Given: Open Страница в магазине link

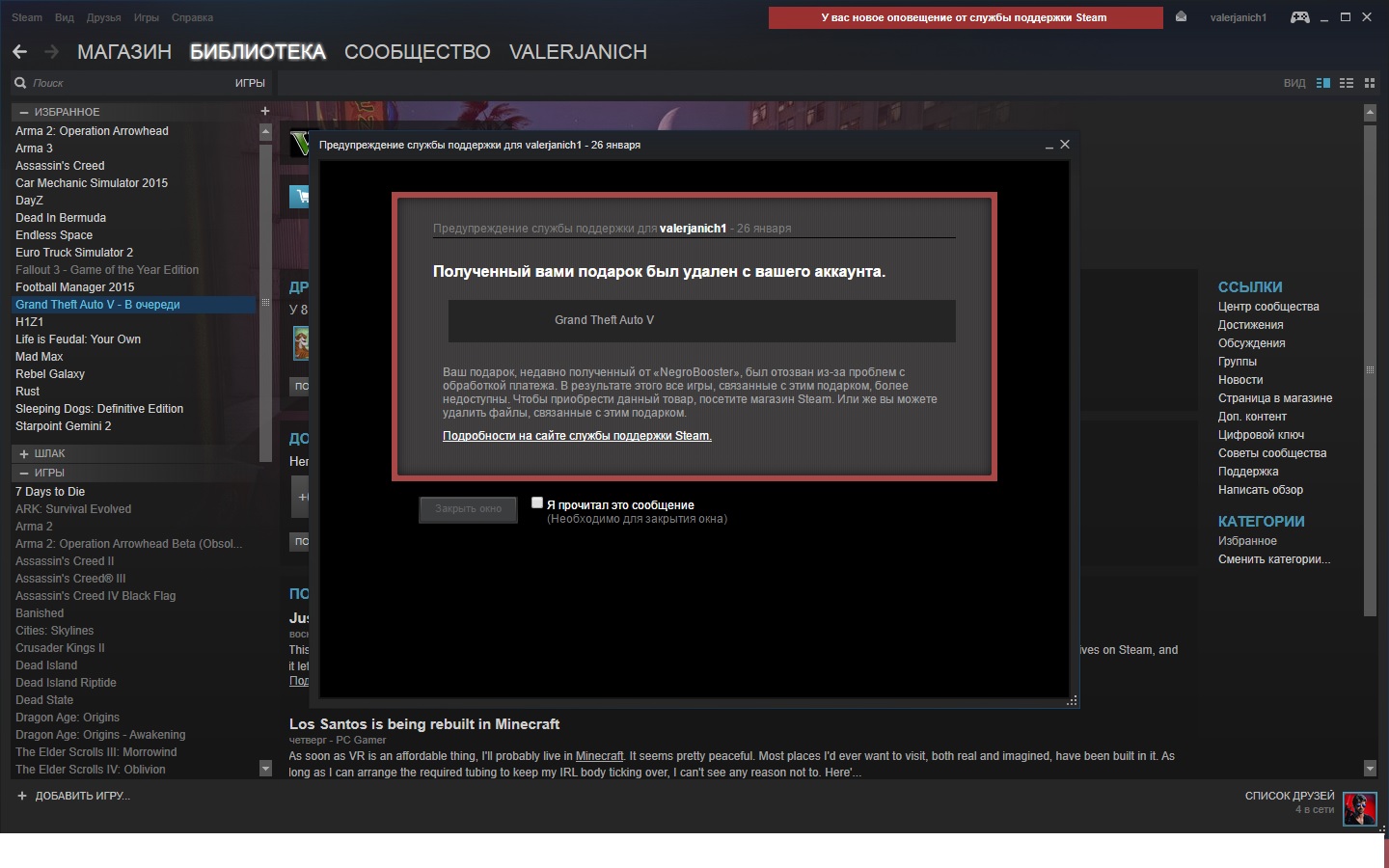Looking at the screenshot, I should pyautogui.click(x=1275, y=398).
